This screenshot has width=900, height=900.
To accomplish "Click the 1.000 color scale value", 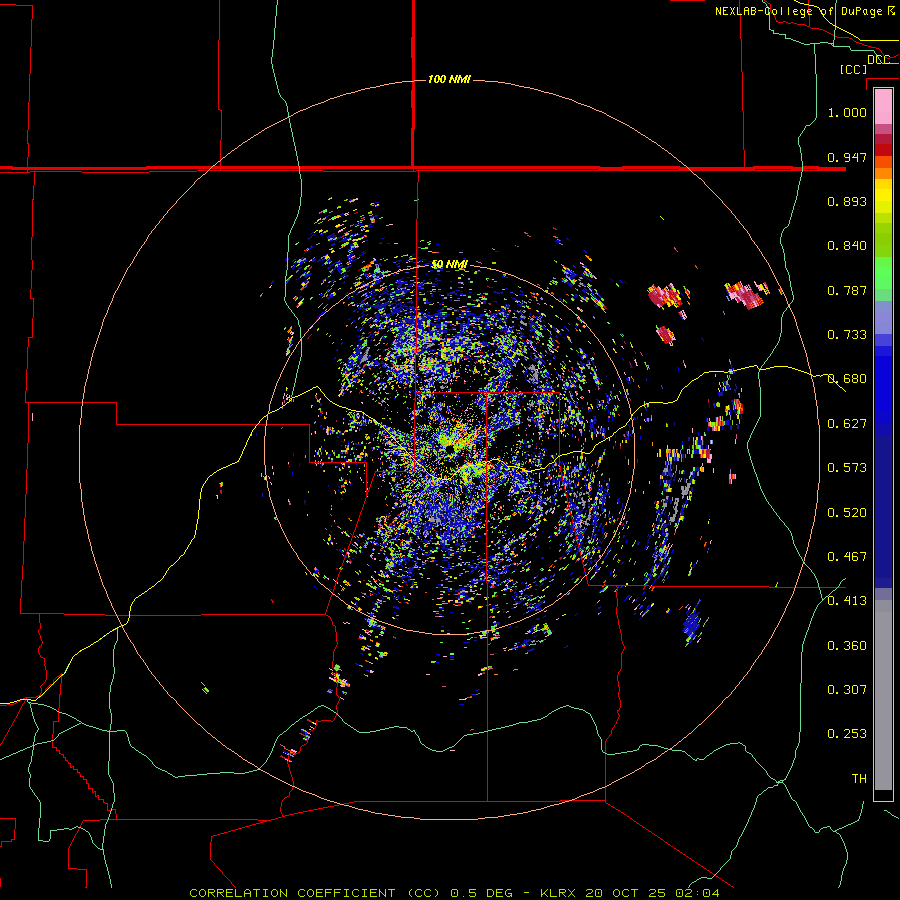I will click(847, 112).
